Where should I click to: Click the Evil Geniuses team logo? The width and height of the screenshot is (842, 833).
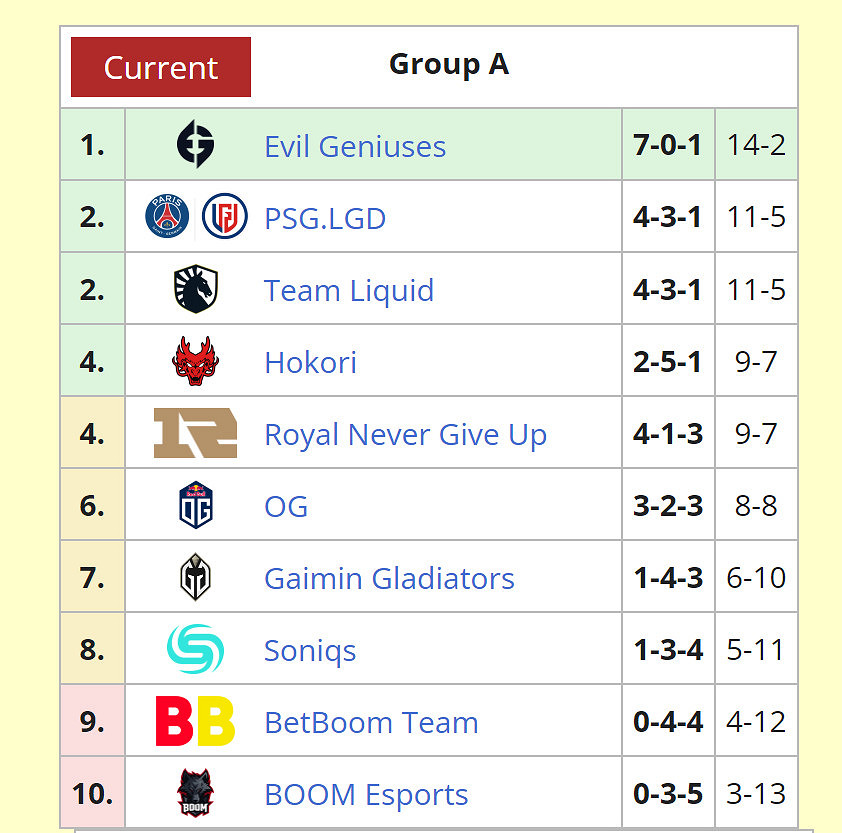pos(195,145)
